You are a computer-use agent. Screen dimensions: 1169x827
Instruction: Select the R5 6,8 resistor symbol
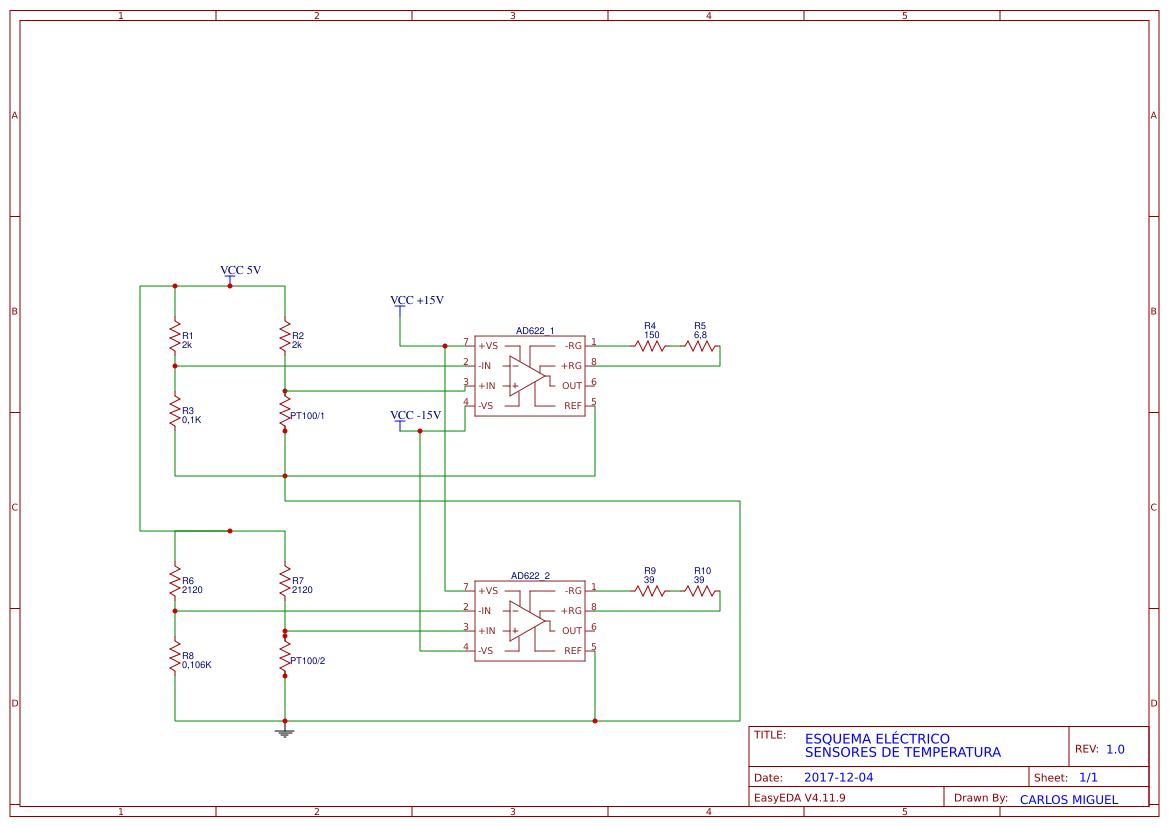click(700, 346)
